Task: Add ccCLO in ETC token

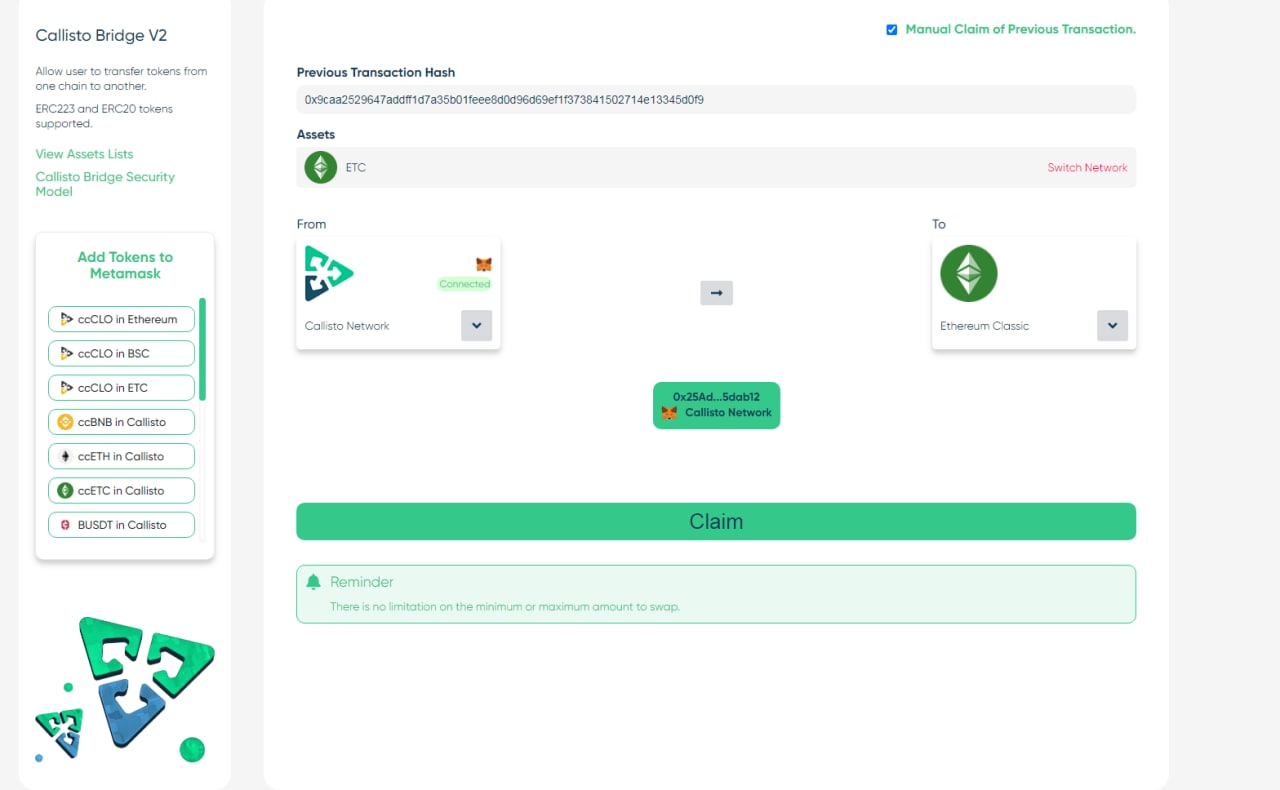Action: coord(121,387)
